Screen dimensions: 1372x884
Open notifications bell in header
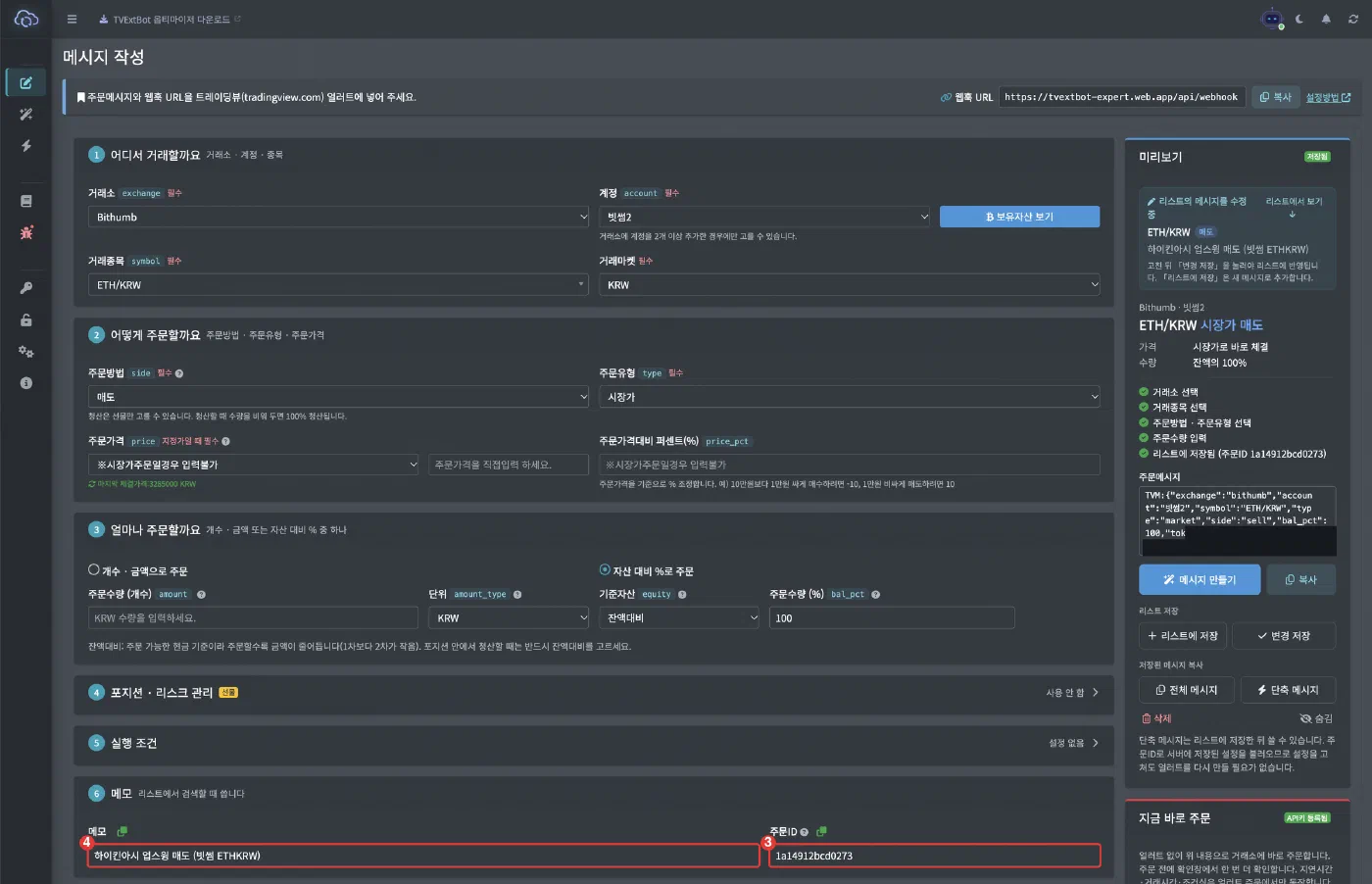point(1326,19)
